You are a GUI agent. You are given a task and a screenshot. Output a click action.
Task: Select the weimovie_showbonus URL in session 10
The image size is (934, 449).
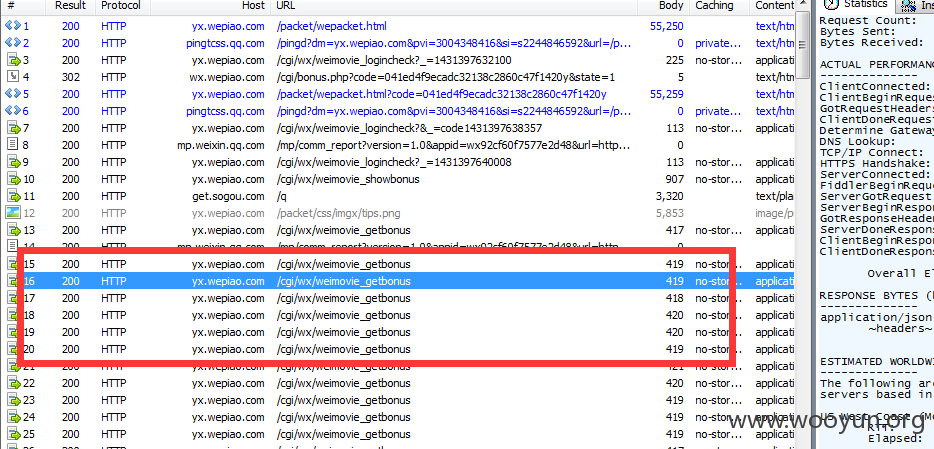pos(348,179)
